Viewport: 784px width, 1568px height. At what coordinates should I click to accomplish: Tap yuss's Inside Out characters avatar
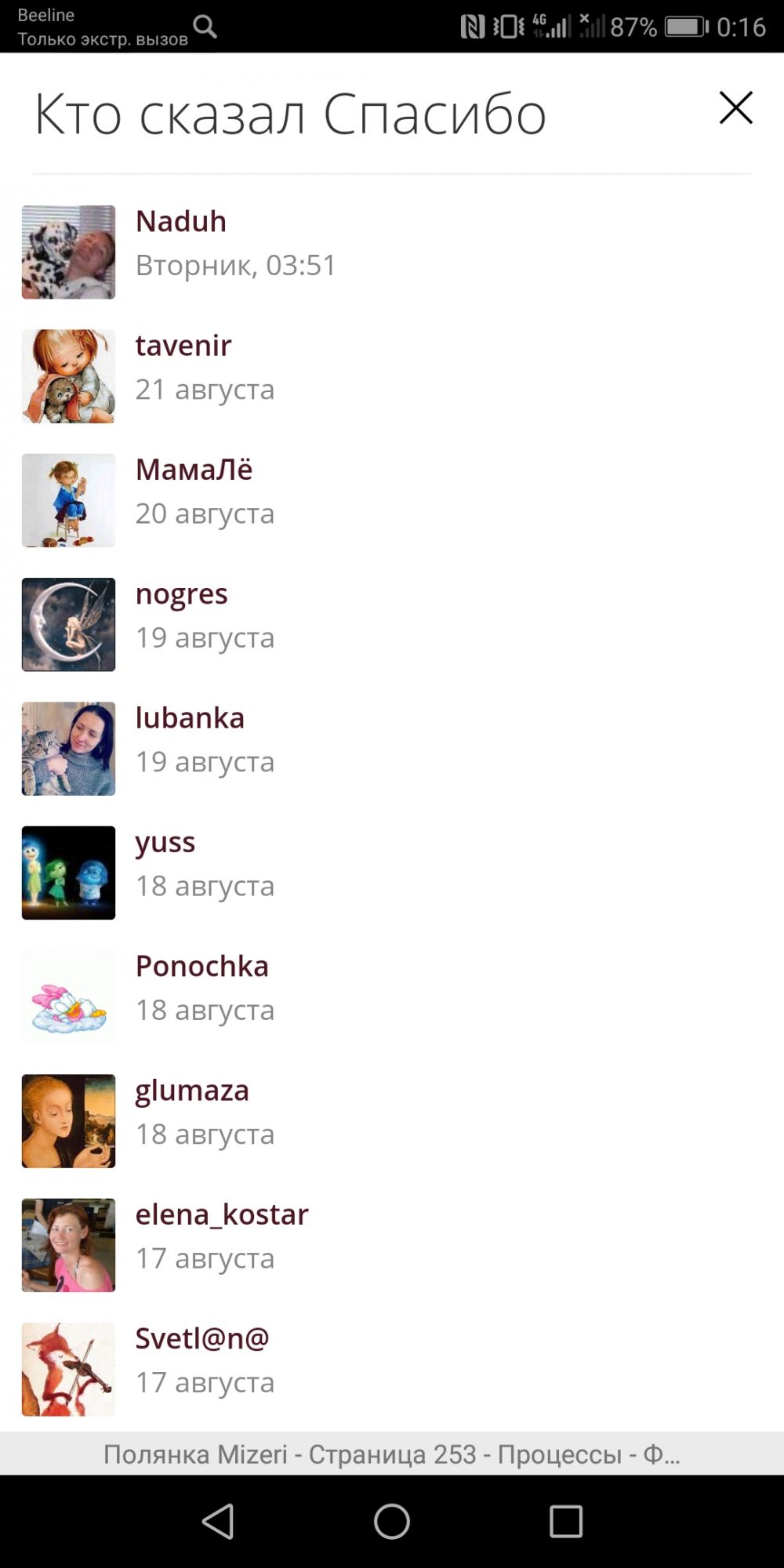click(x=68, y=873)
